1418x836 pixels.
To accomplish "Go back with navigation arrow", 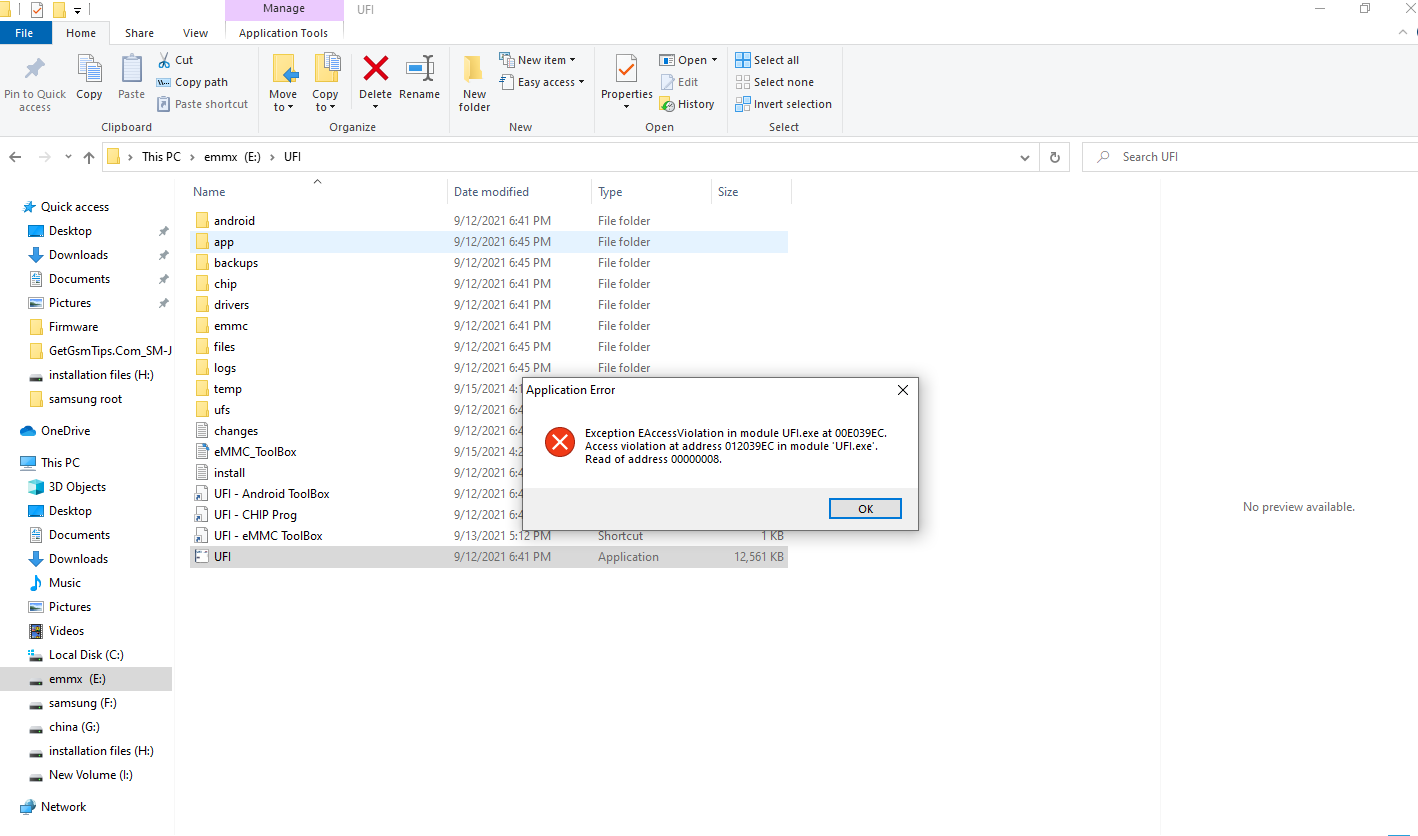I will coord(15,157).
